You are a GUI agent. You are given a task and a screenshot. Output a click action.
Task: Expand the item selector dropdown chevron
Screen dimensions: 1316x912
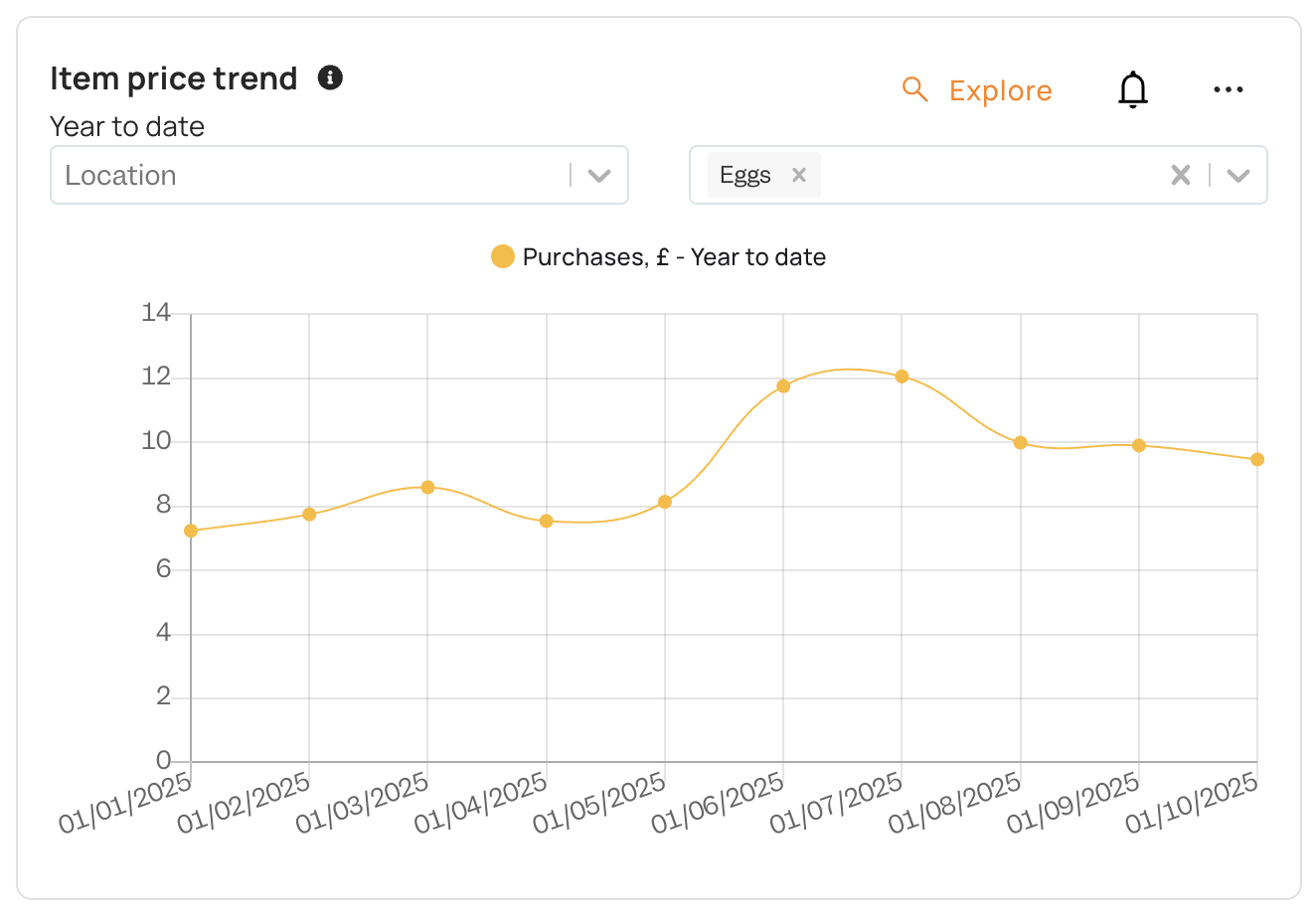point(1237,176)
